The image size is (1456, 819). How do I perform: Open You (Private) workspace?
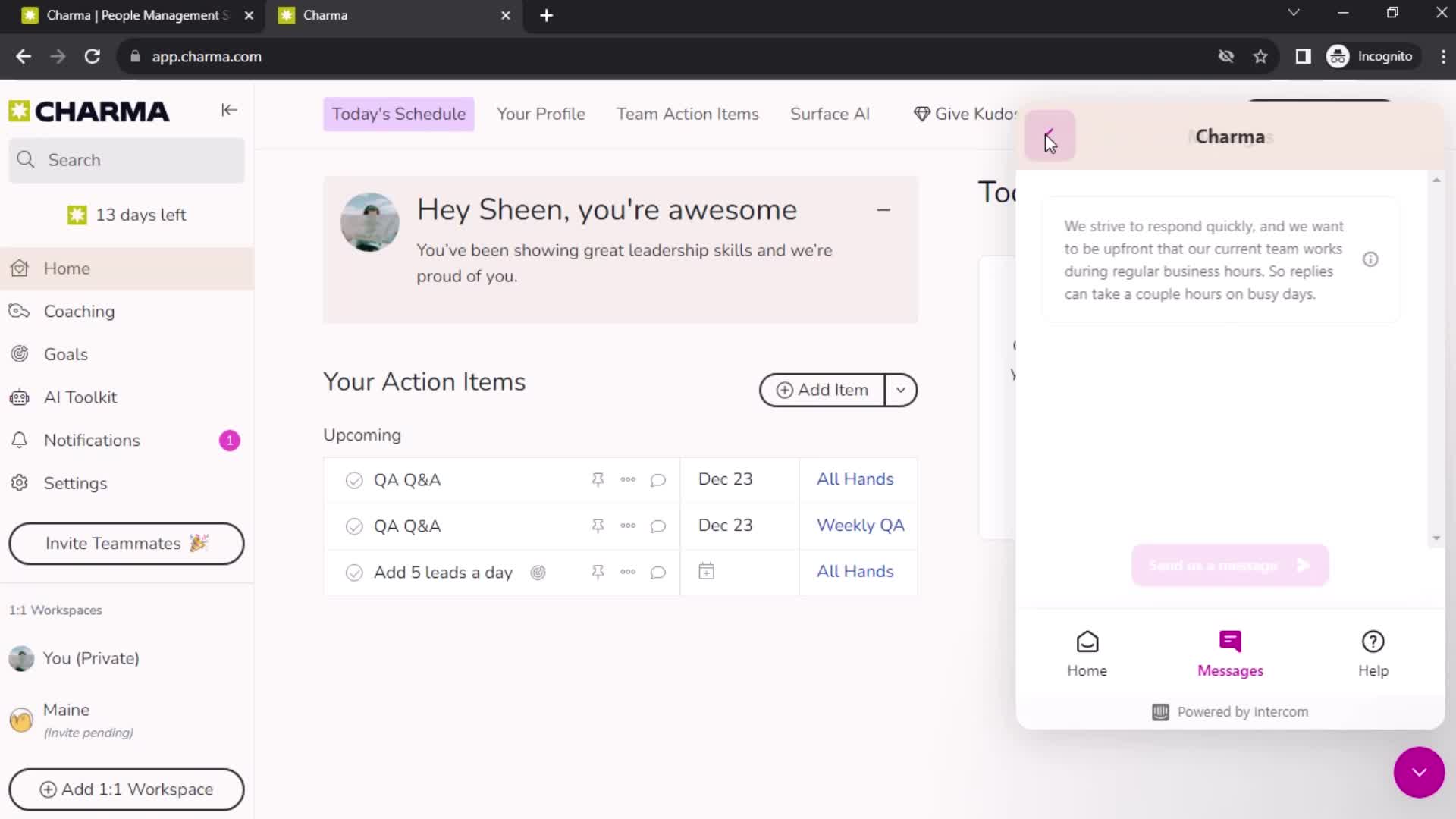click(x=127, y=658)
